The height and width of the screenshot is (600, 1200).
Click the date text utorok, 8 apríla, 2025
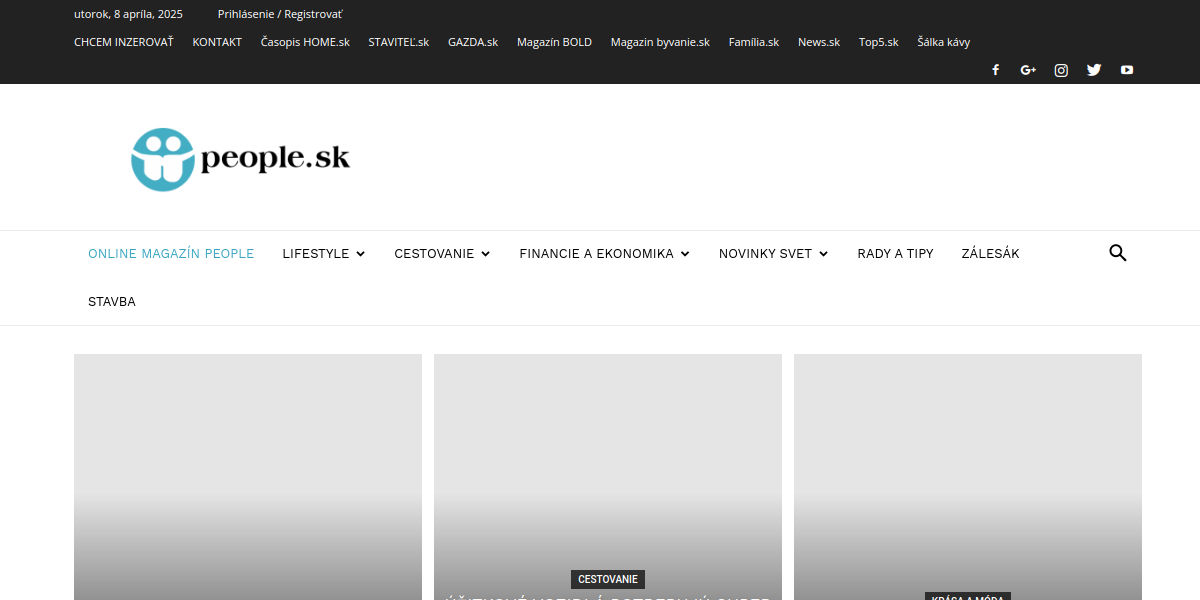[128, 14]
